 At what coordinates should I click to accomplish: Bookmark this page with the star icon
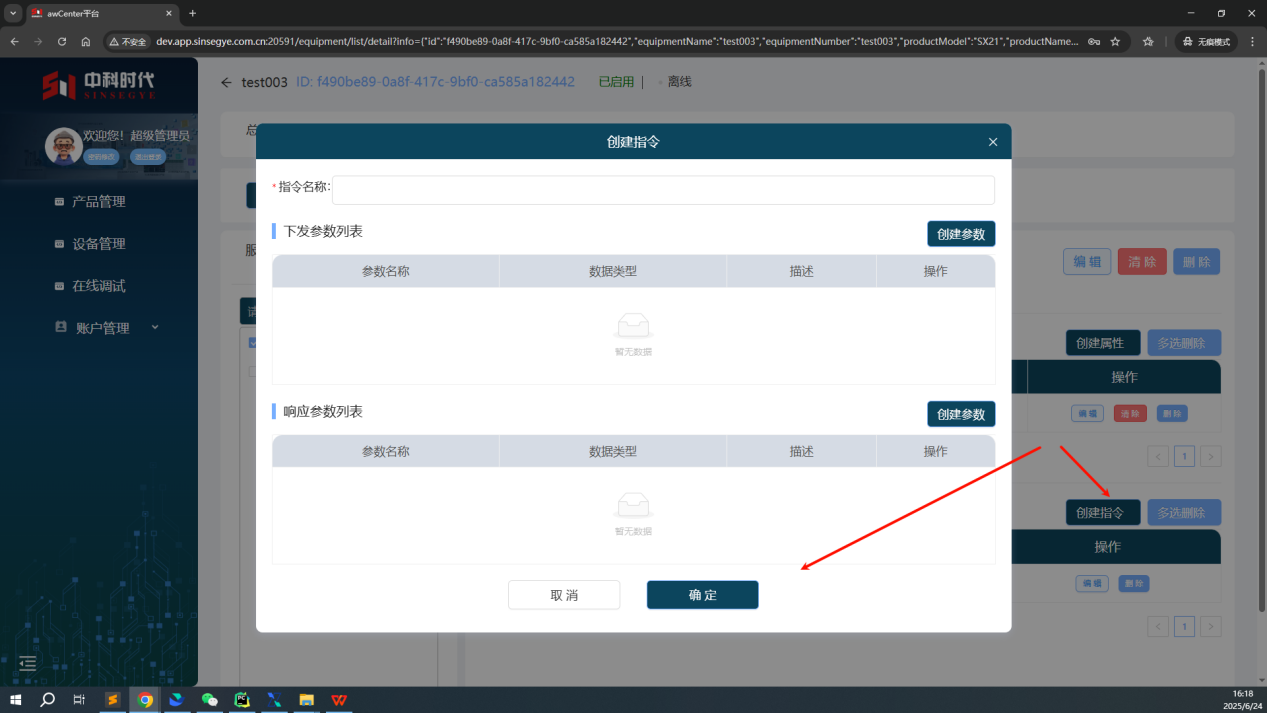[x=1115, y=42]
